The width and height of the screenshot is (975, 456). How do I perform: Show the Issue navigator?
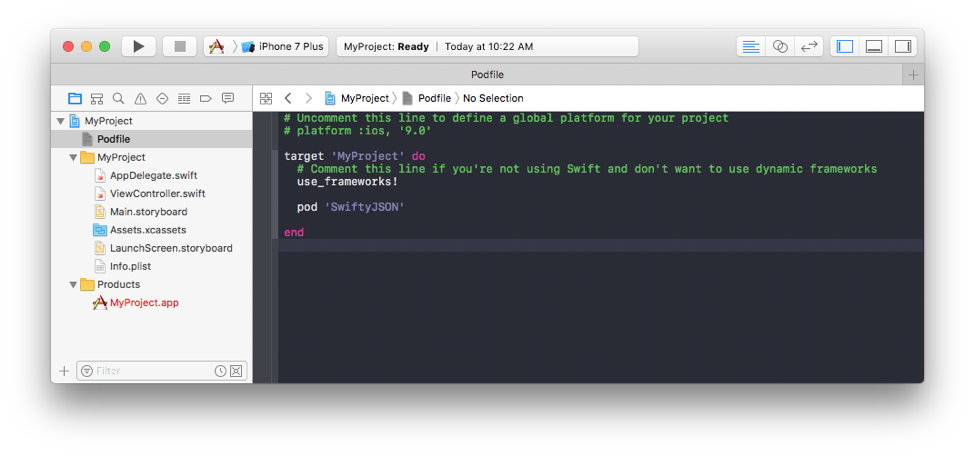tap(141, 98)
